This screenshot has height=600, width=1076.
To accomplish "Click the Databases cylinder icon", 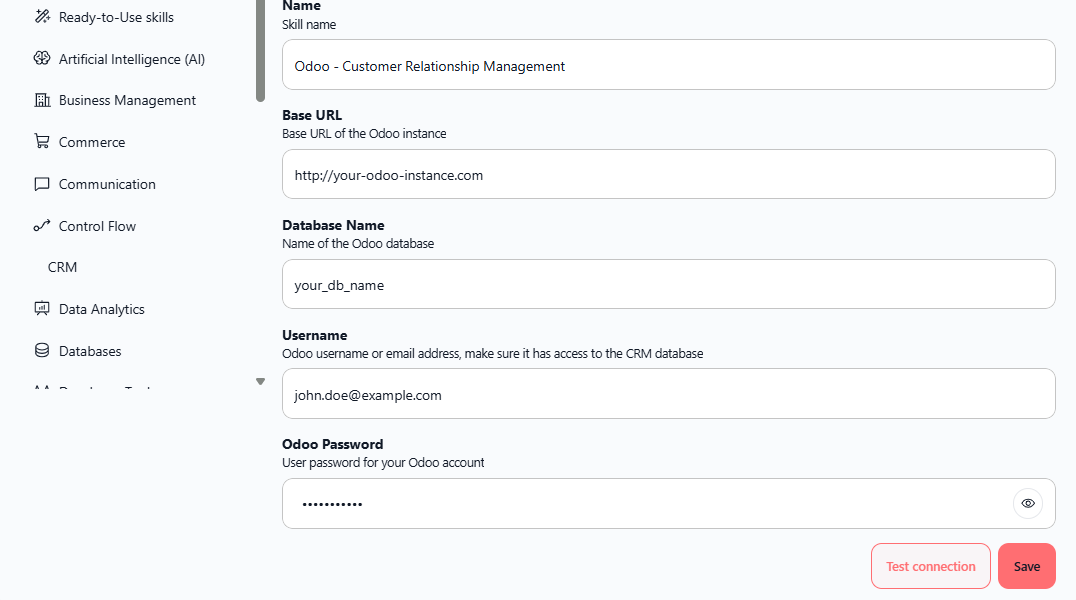I will [42, 351].
